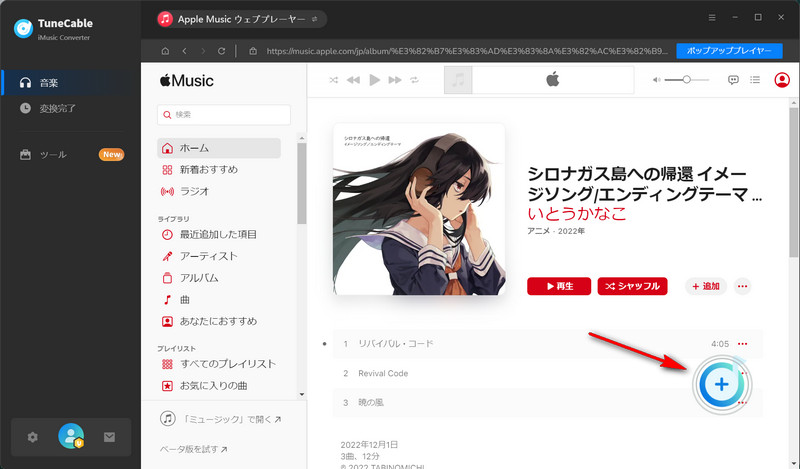This screenshot has height=469, width=800.
Task: Skip to previous track
Action: [x=353, y=80]
